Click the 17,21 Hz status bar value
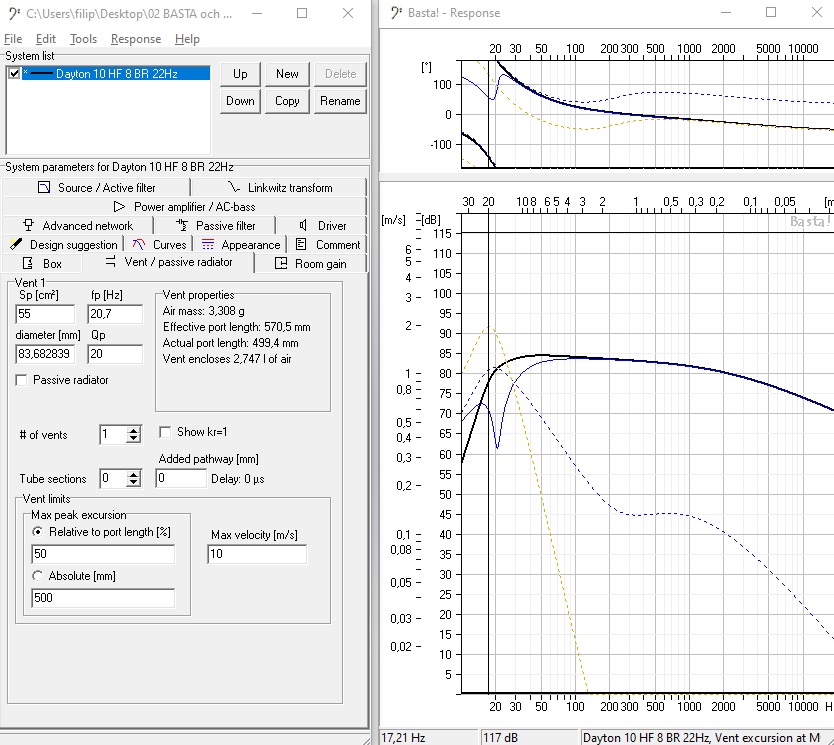This screenshot has width=834, height=745. [403, 738]
